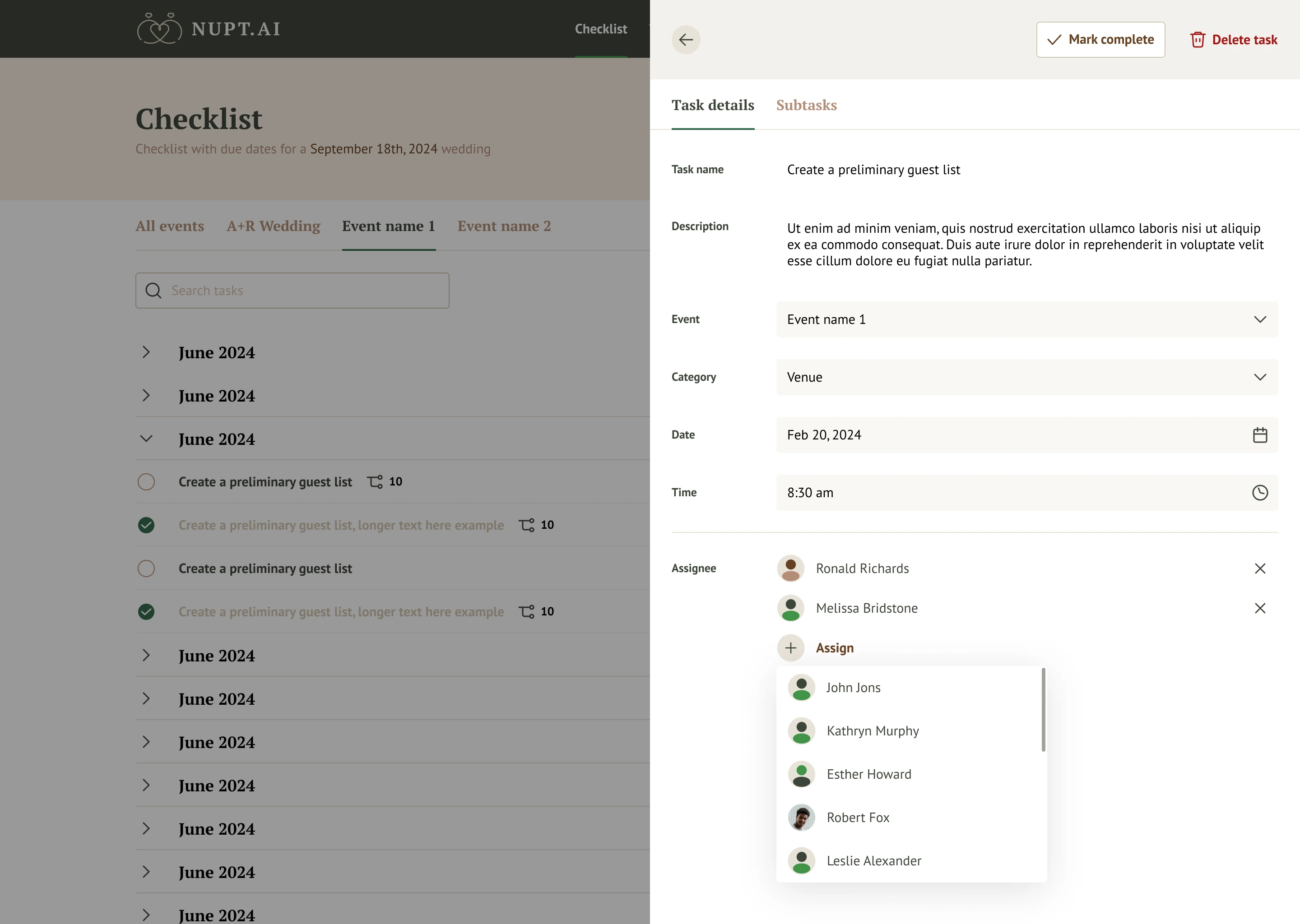Click the Mark complete button
The height and width of the screenshot is (924, 1300).
pyautogui.click(x=1100, y=40)
